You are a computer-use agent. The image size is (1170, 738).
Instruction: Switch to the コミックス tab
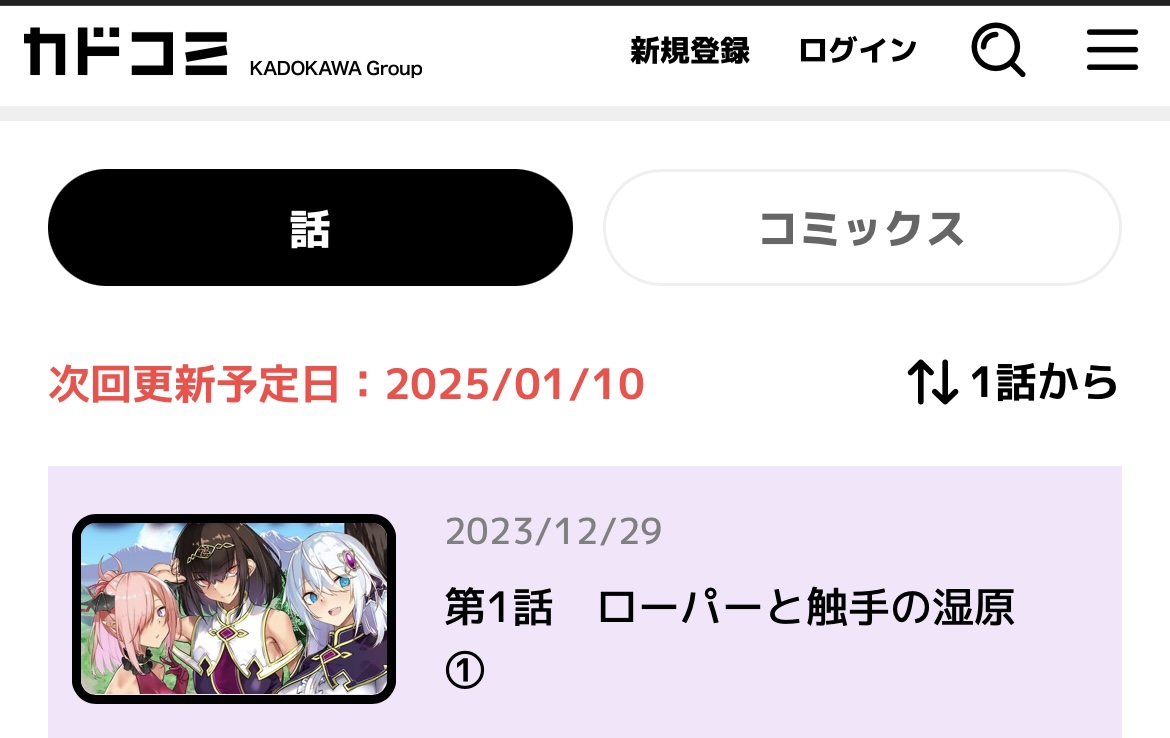(862, 228)
